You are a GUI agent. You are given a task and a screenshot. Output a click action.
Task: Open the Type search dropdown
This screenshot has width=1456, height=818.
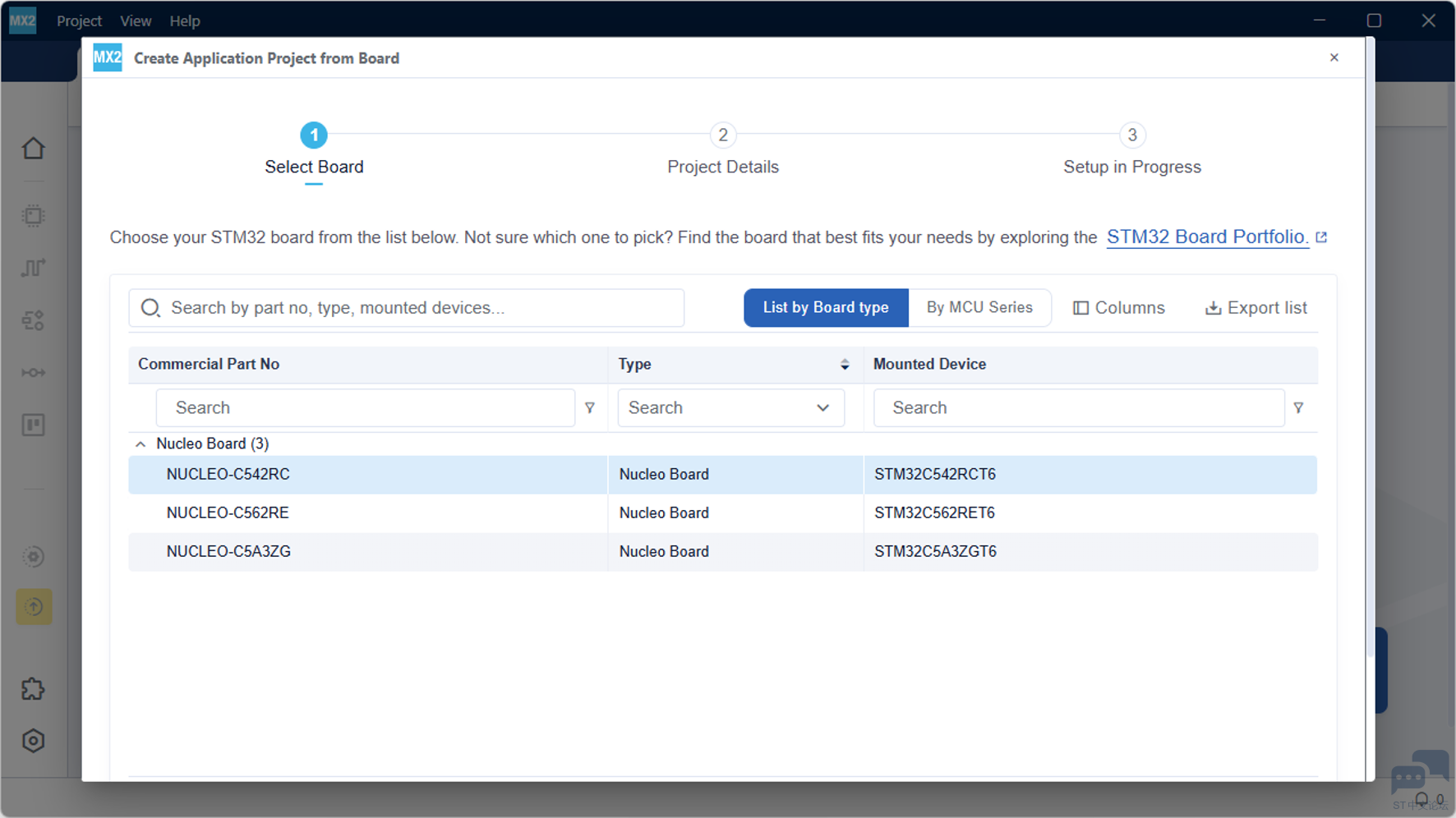click(731, 408)
